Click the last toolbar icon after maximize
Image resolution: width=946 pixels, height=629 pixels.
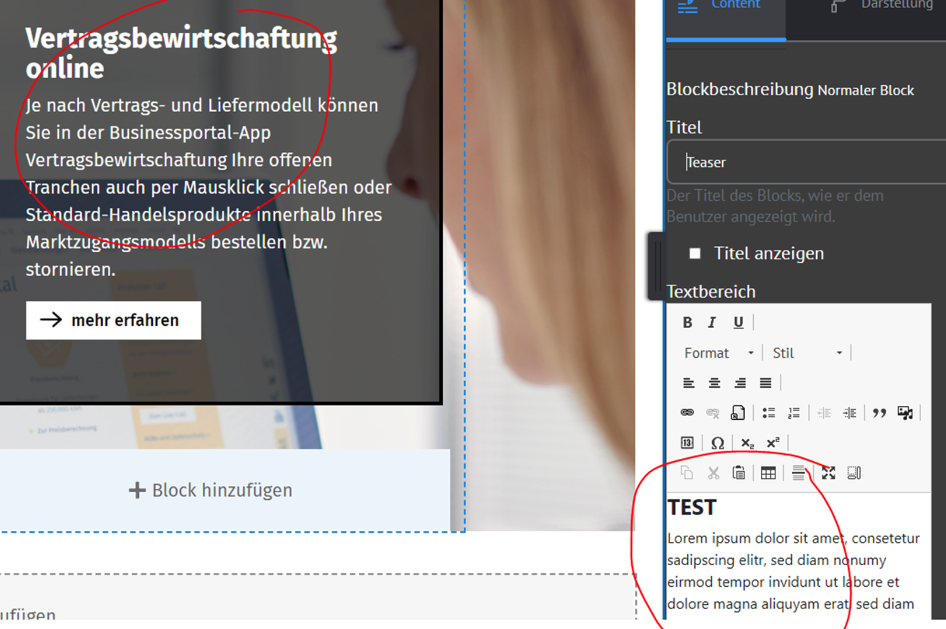(854, 473)
